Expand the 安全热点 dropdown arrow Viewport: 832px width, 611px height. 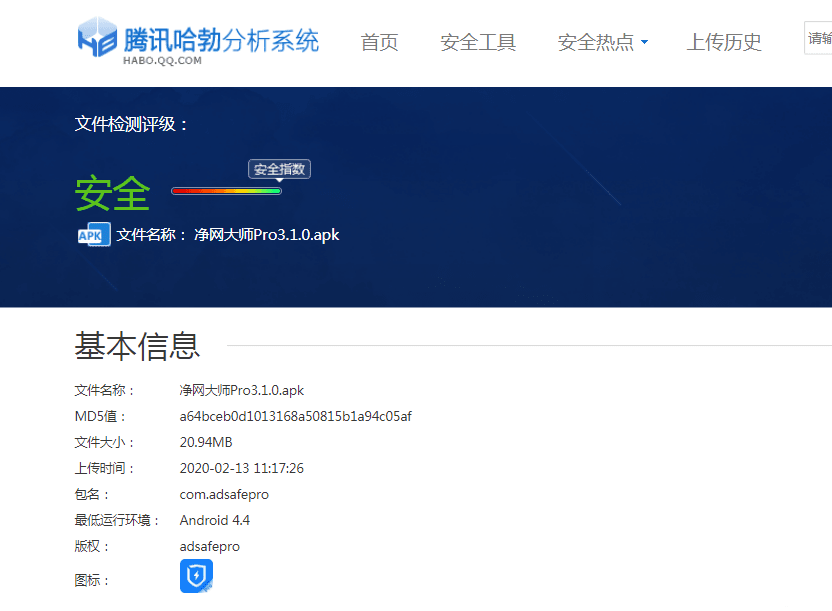click(644, 42)
